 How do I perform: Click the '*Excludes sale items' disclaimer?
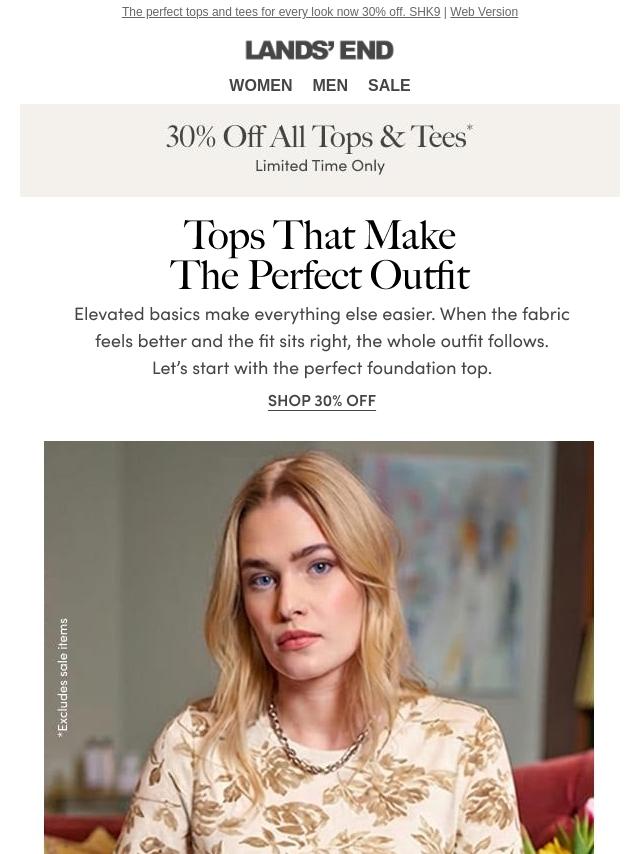coord(63,678)
